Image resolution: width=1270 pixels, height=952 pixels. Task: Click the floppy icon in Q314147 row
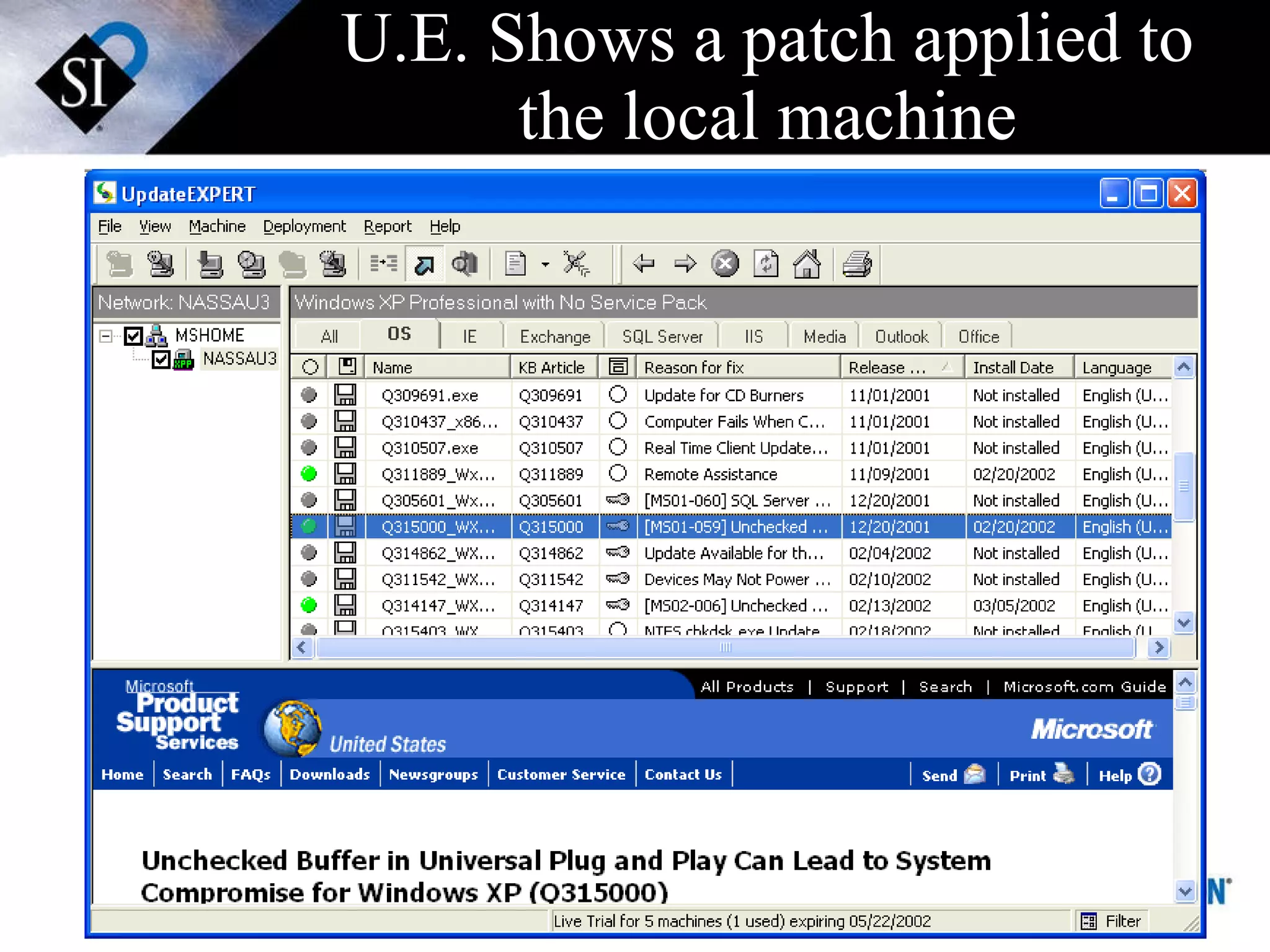[x=345, y=605]
